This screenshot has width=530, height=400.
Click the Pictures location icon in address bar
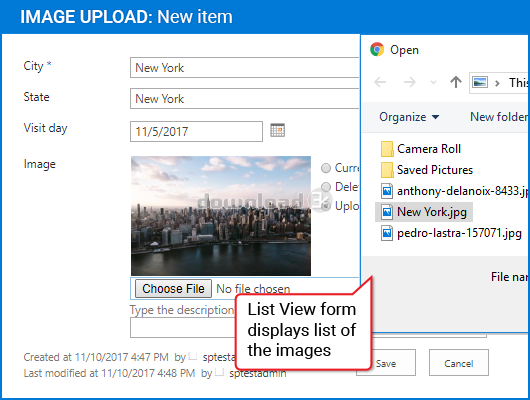(480, 82)
